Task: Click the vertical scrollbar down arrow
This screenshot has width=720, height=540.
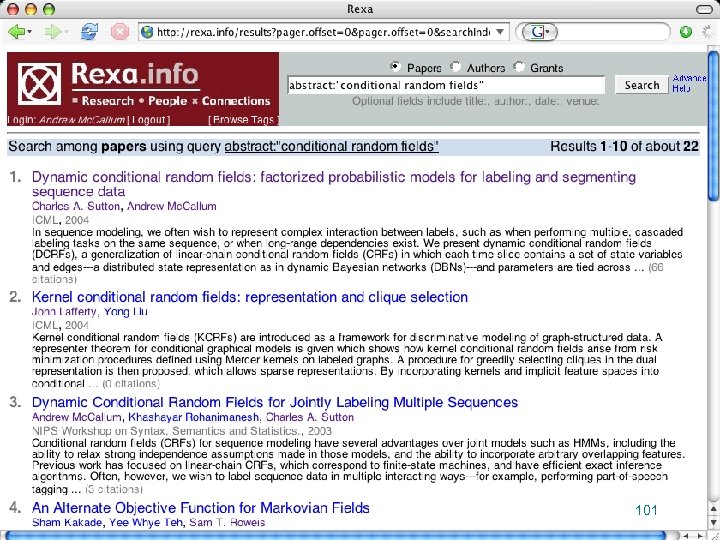Action: [713, 522]
